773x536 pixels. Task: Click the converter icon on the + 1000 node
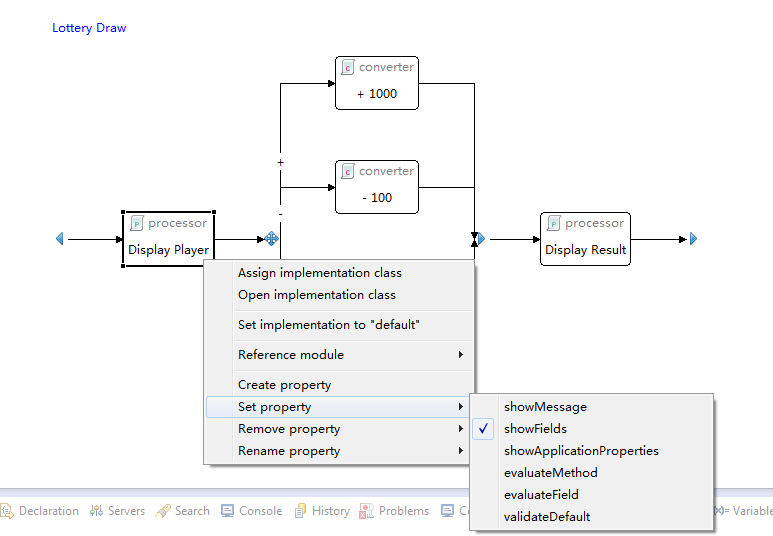pyautogui.click(x=348, y=67)
